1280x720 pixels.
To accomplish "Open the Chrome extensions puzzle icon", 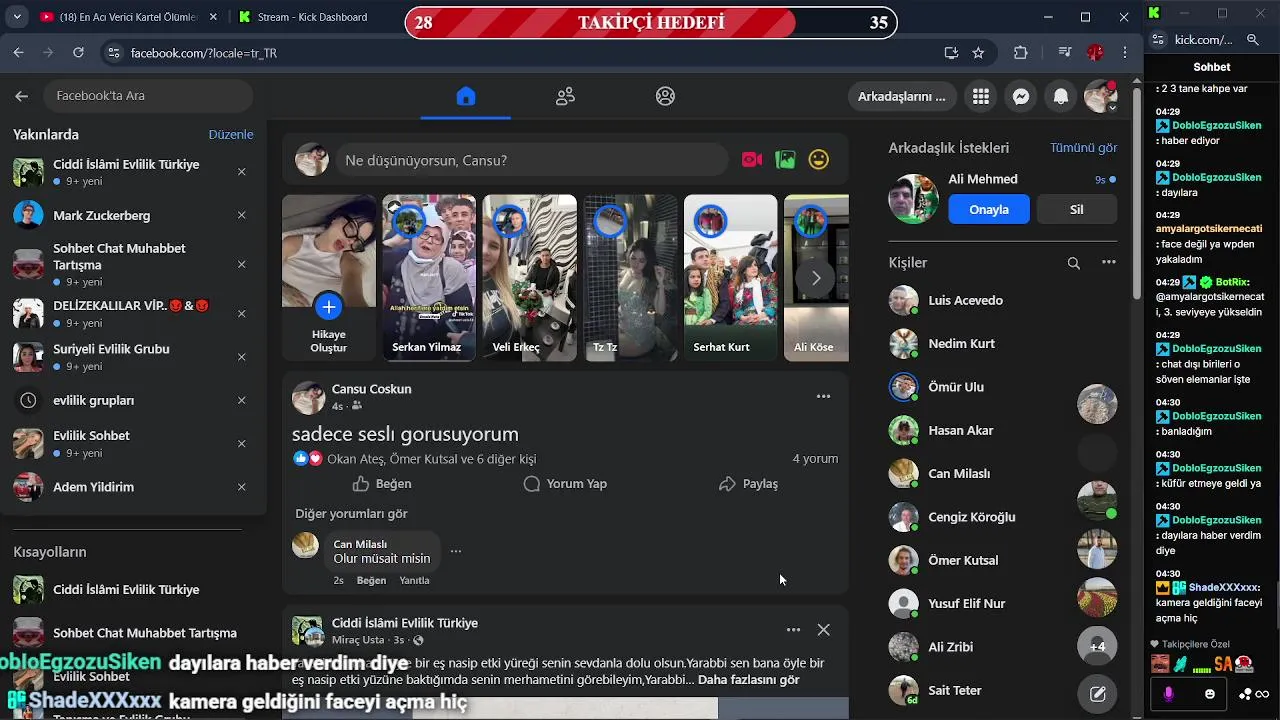I will click(x=1021, y=53).
